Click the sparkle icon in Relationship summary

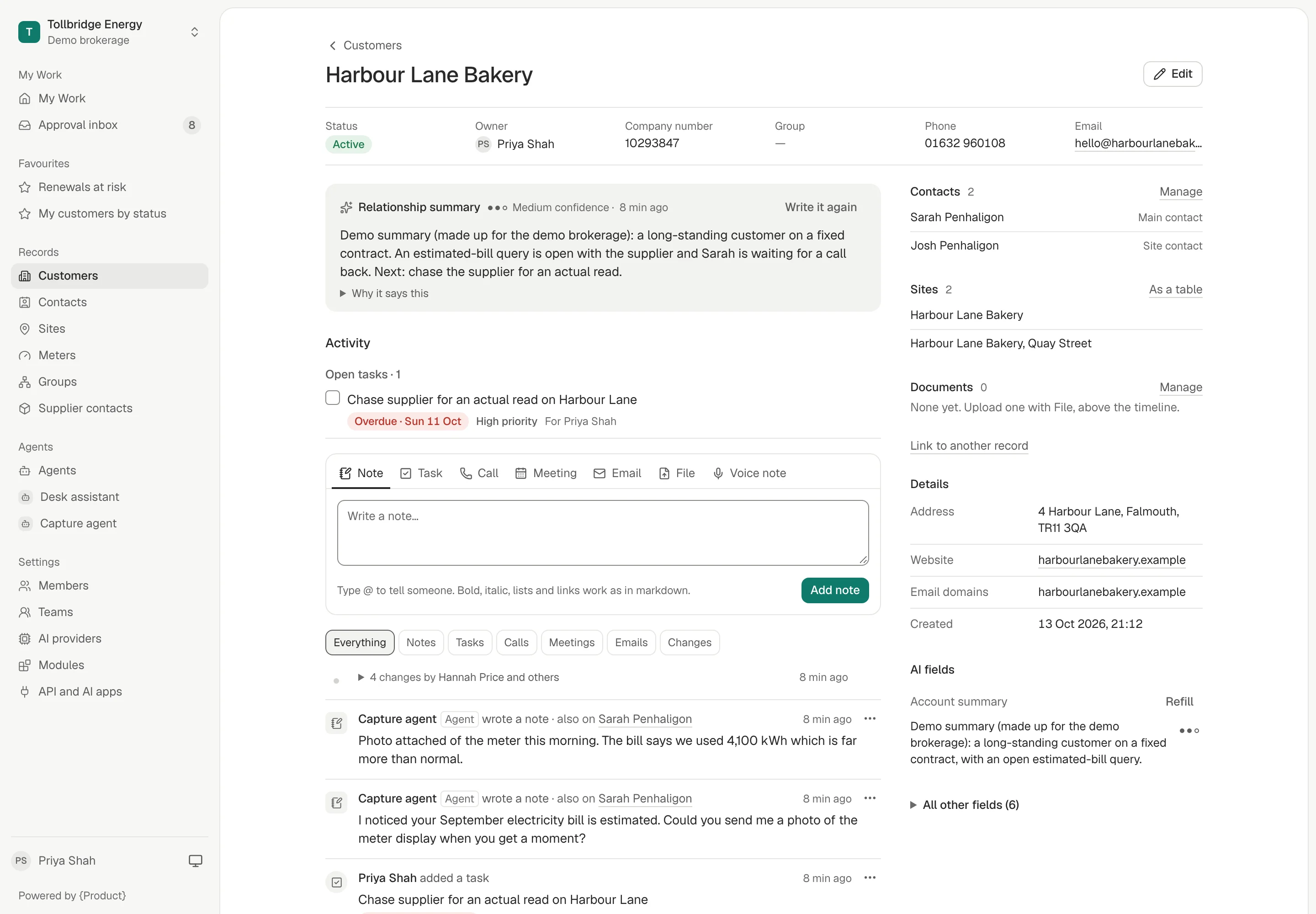pos(346,207)
